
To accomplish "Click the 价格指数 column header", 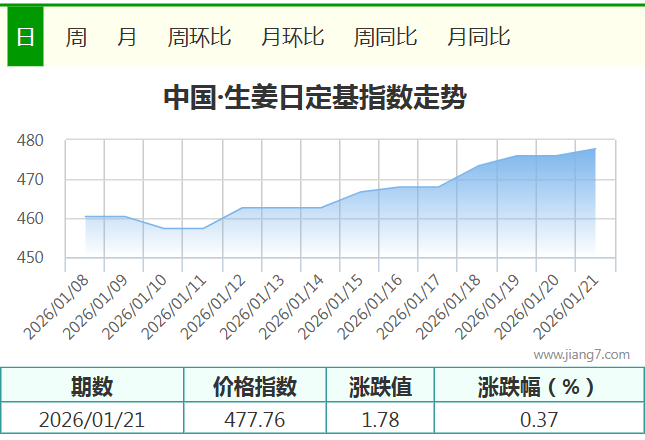I will [255, 386].
